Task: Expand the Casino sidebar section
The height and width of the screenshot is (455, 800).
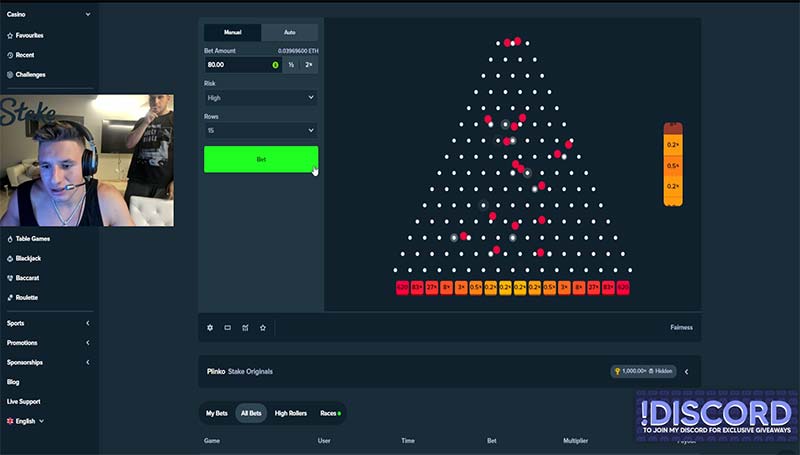Action: [x=88, y=14]
